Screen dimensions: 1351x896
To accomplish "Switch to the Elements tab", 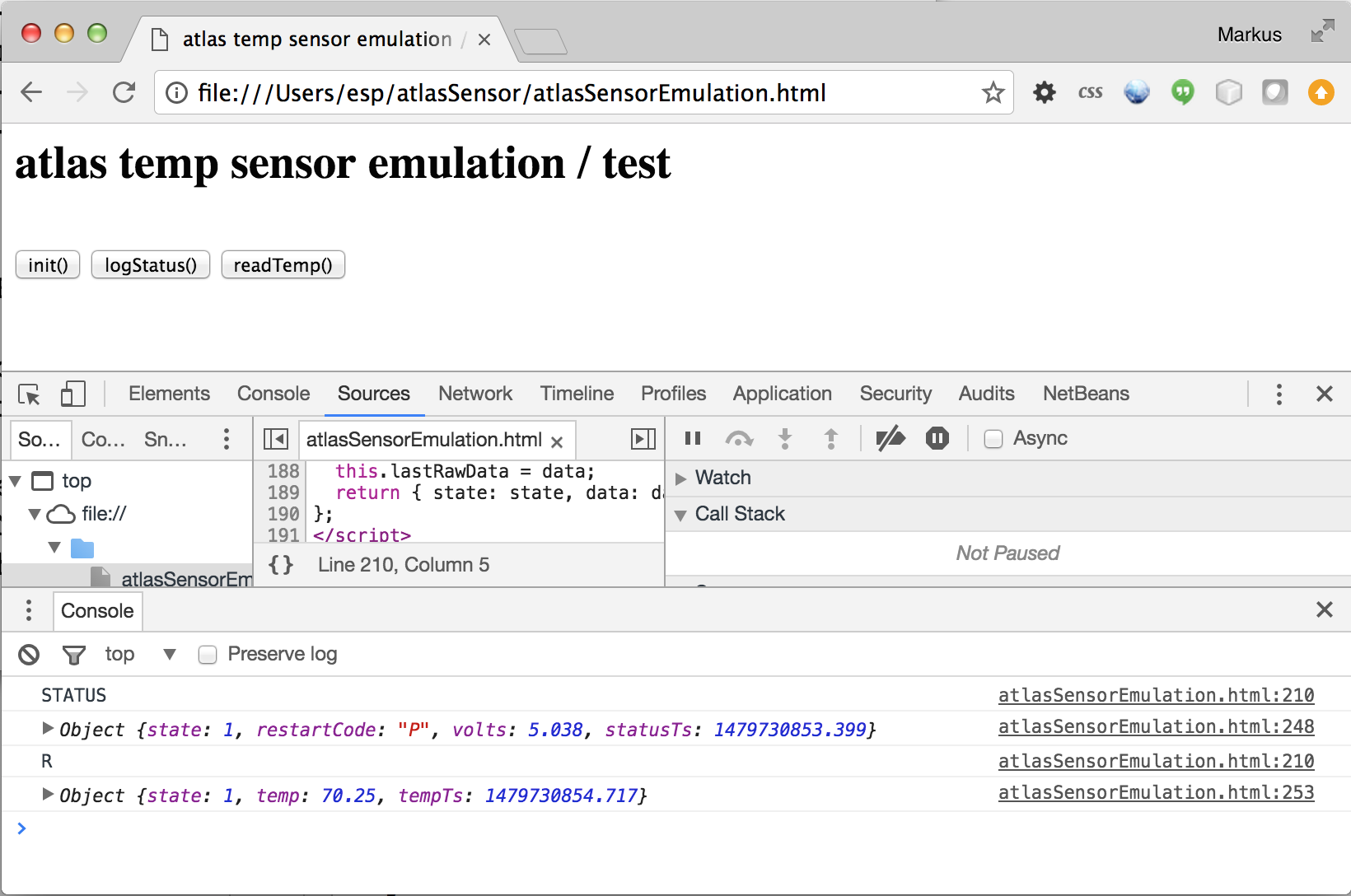I will click(169, 394).
